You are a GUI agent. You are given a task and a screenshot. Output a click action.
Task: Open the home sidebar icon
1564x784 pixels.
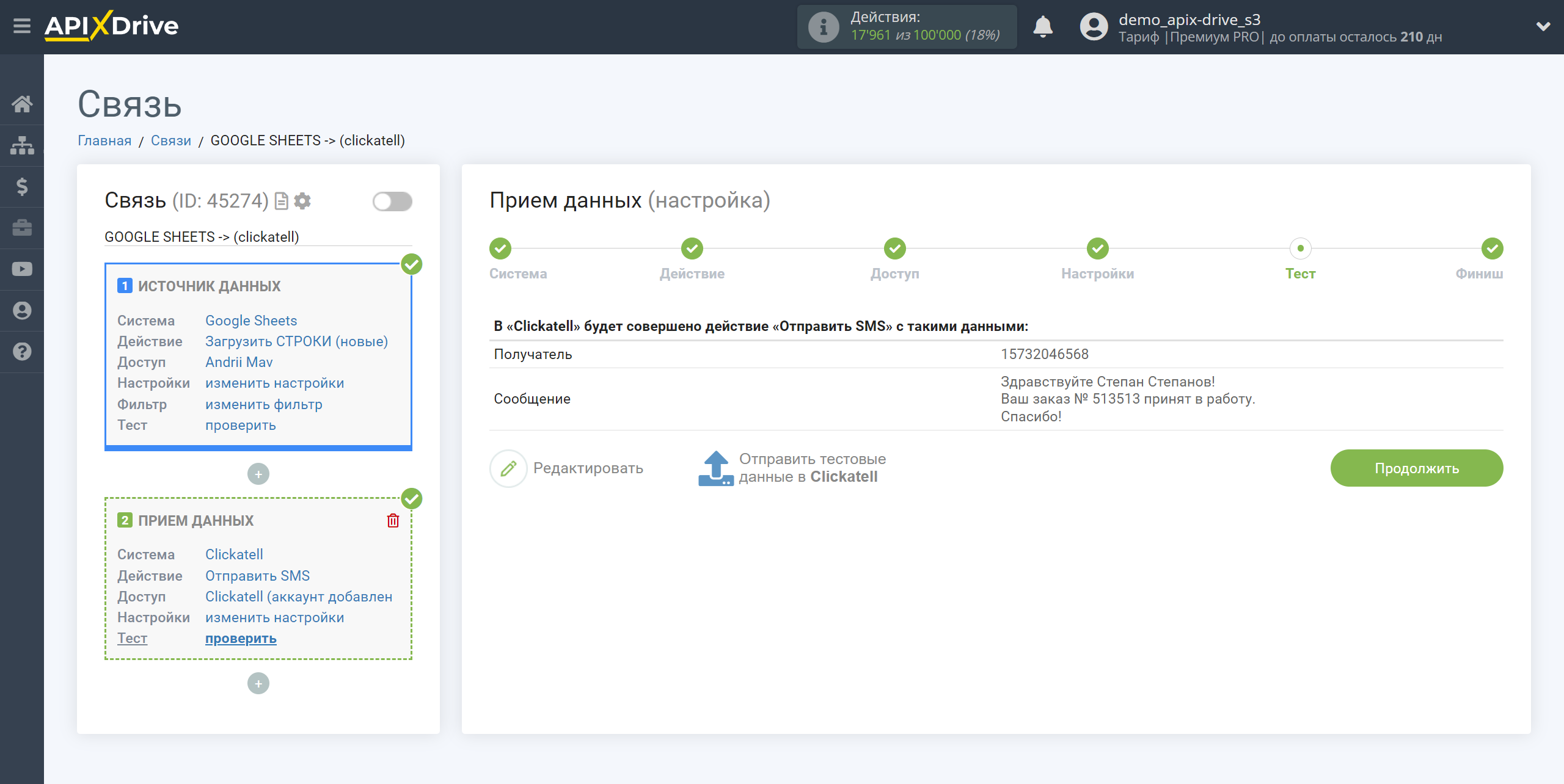[22, 104]
